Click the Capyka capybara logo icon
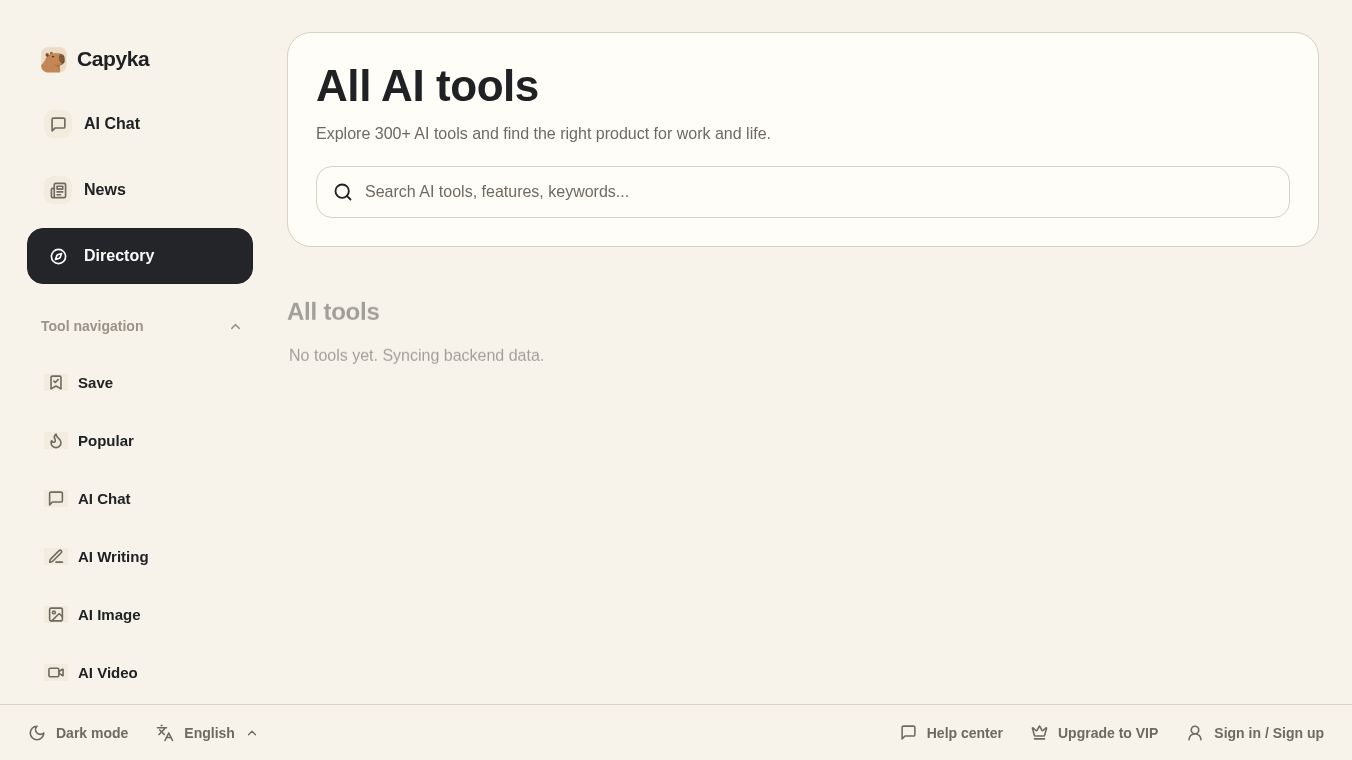This screenshot has height=760, width=1352. pos(54,60)
